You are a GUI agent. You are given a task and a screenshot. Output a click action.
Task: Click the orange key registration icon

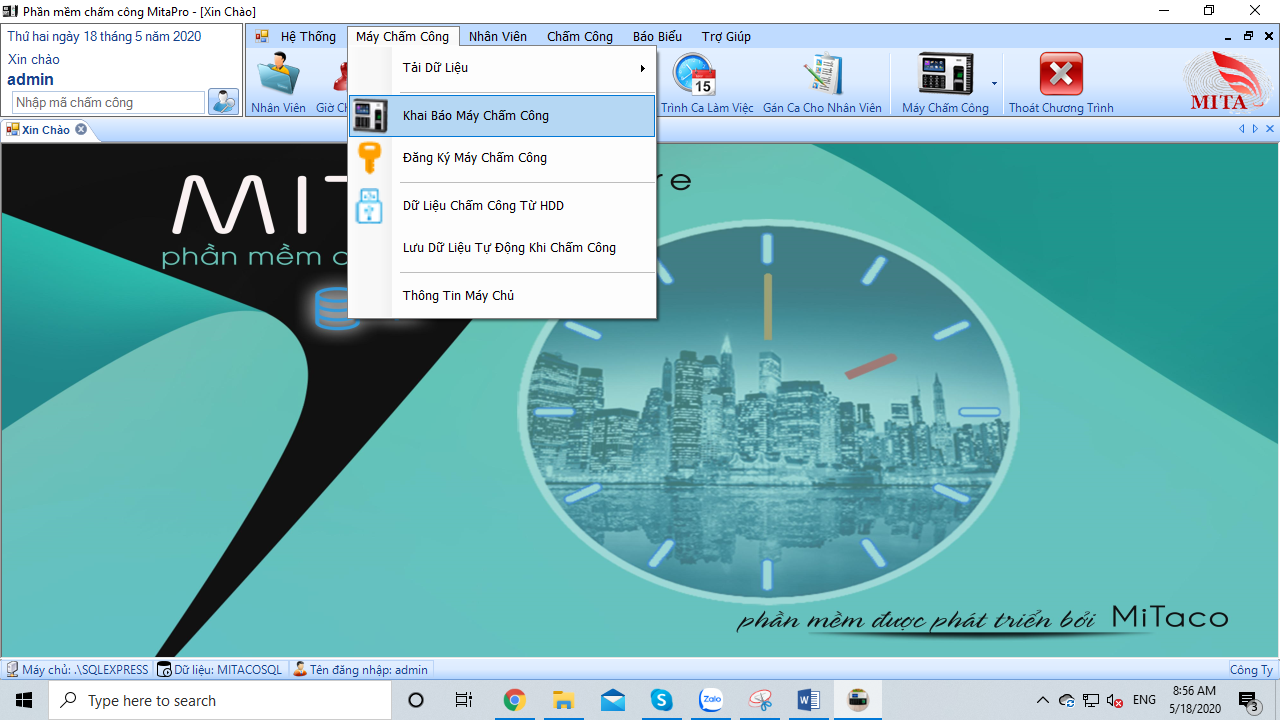tap(370, 158)
